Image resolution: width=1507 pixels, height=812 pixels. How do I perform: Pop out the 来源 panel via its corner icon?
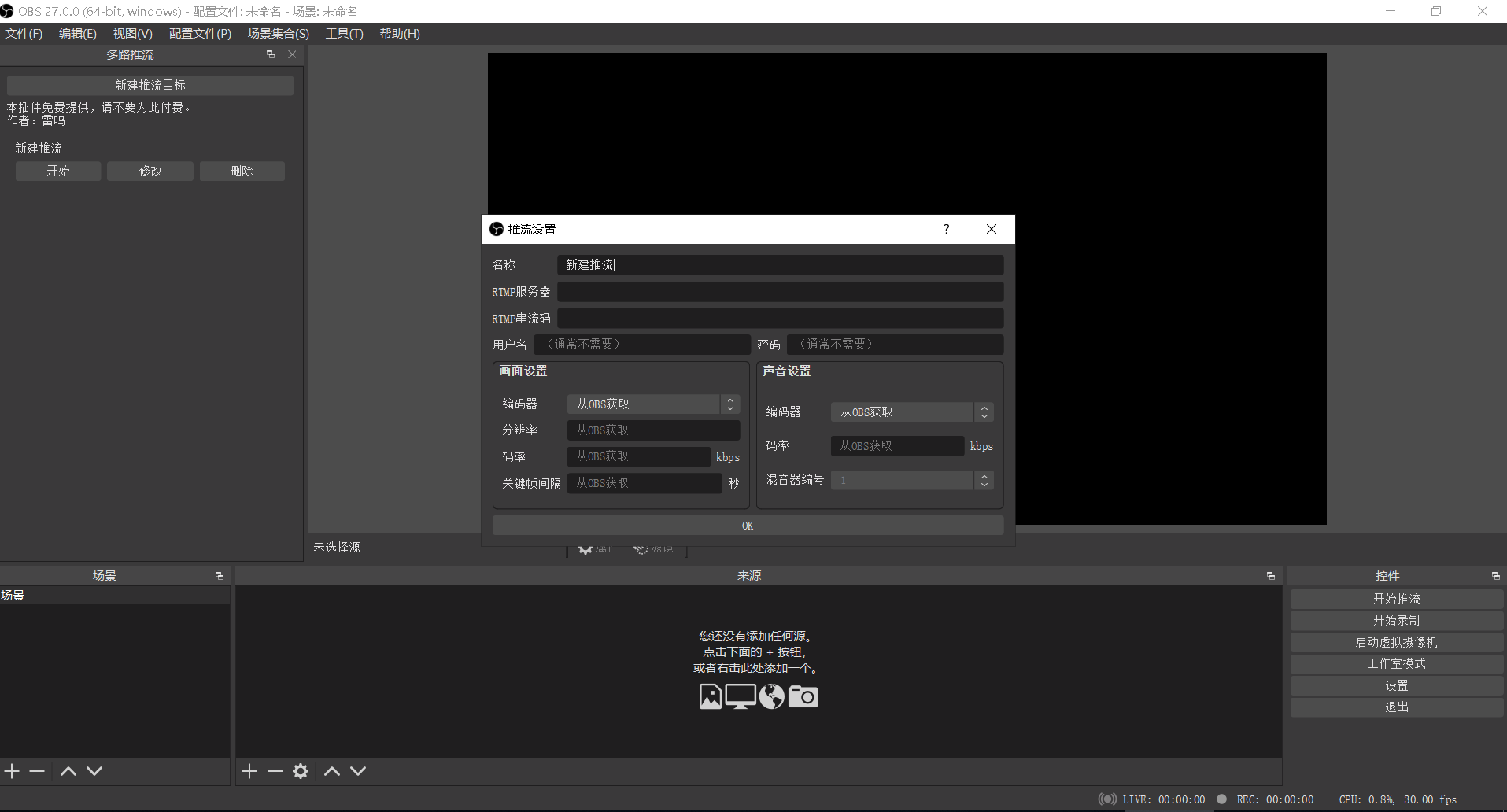coord(1269,575)
